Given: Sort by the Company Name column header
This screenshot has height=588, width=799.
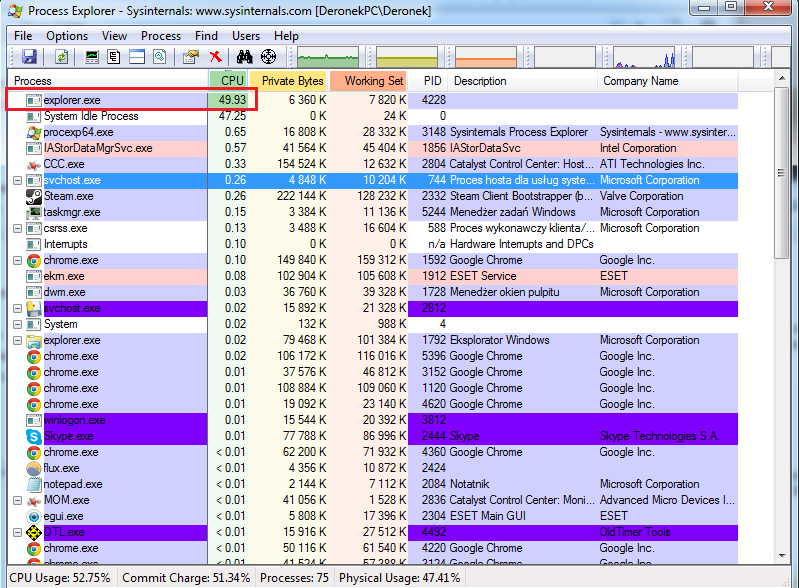Looking at the screenshot, I should click(668, 81).
